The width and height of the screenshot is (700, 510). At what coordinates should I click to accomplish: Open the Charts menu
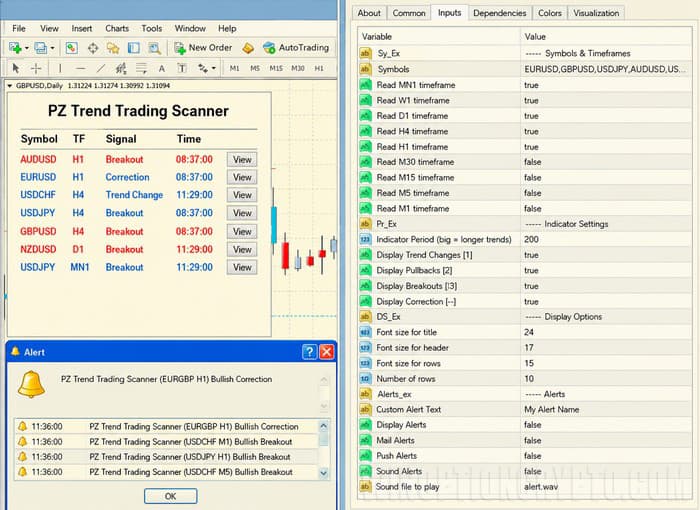[x=117, y=29]
